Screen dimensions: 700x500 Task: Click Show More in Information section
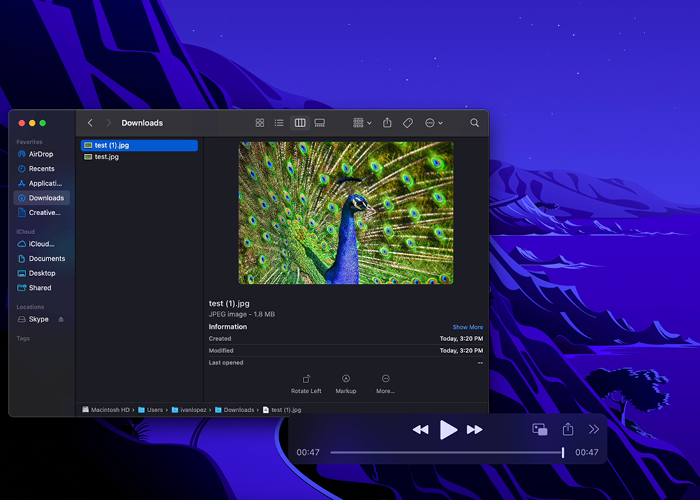[467, 327]
